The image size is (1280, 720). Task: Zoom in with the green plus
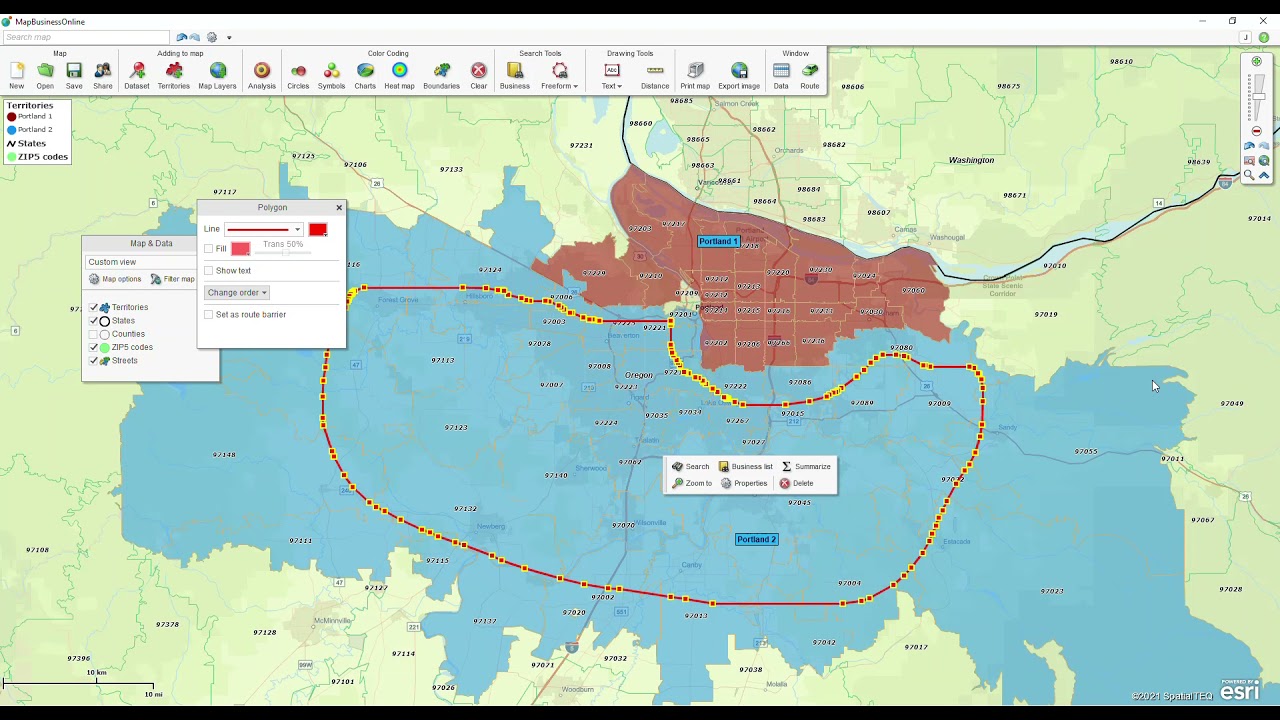pos(1257,61)
